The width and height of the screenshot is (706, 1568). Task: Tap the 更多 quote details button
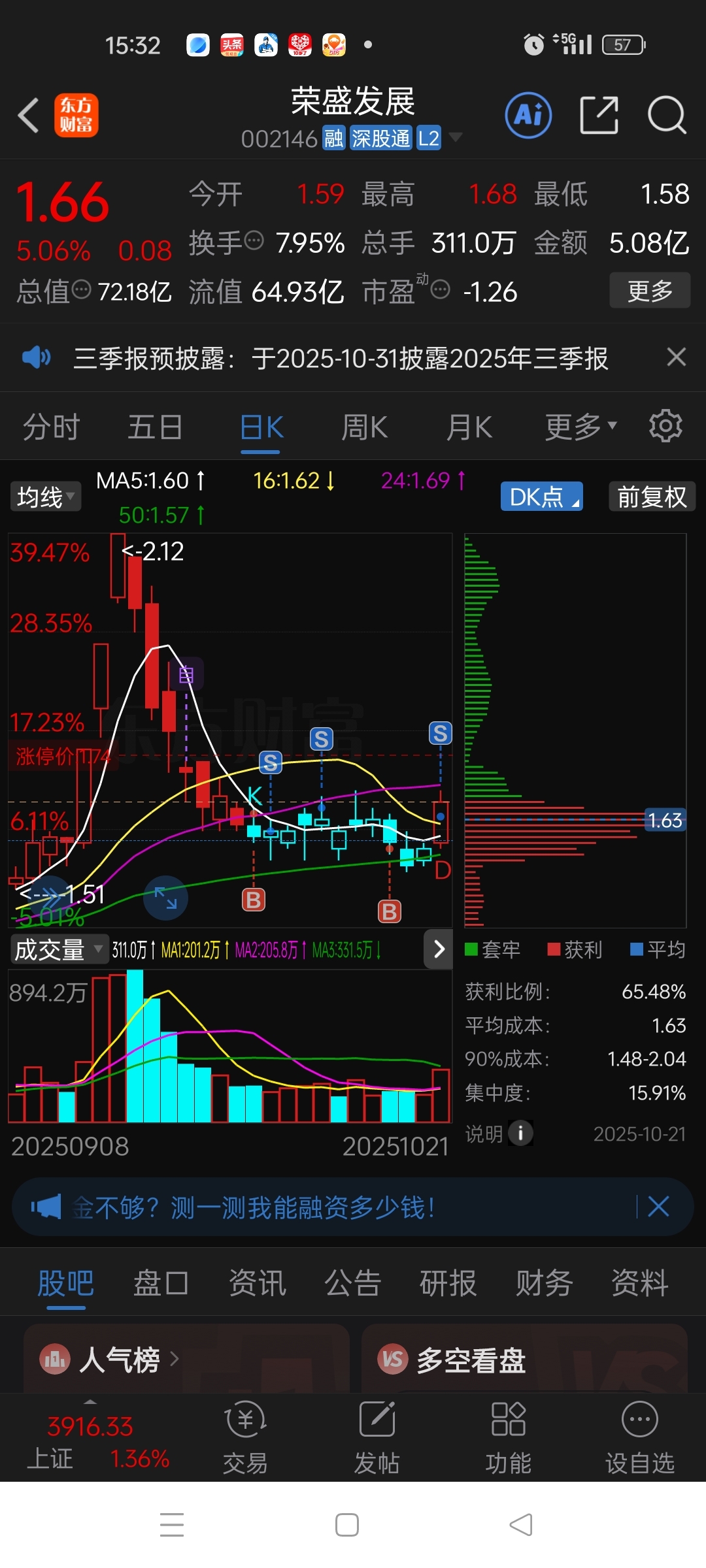650,290
